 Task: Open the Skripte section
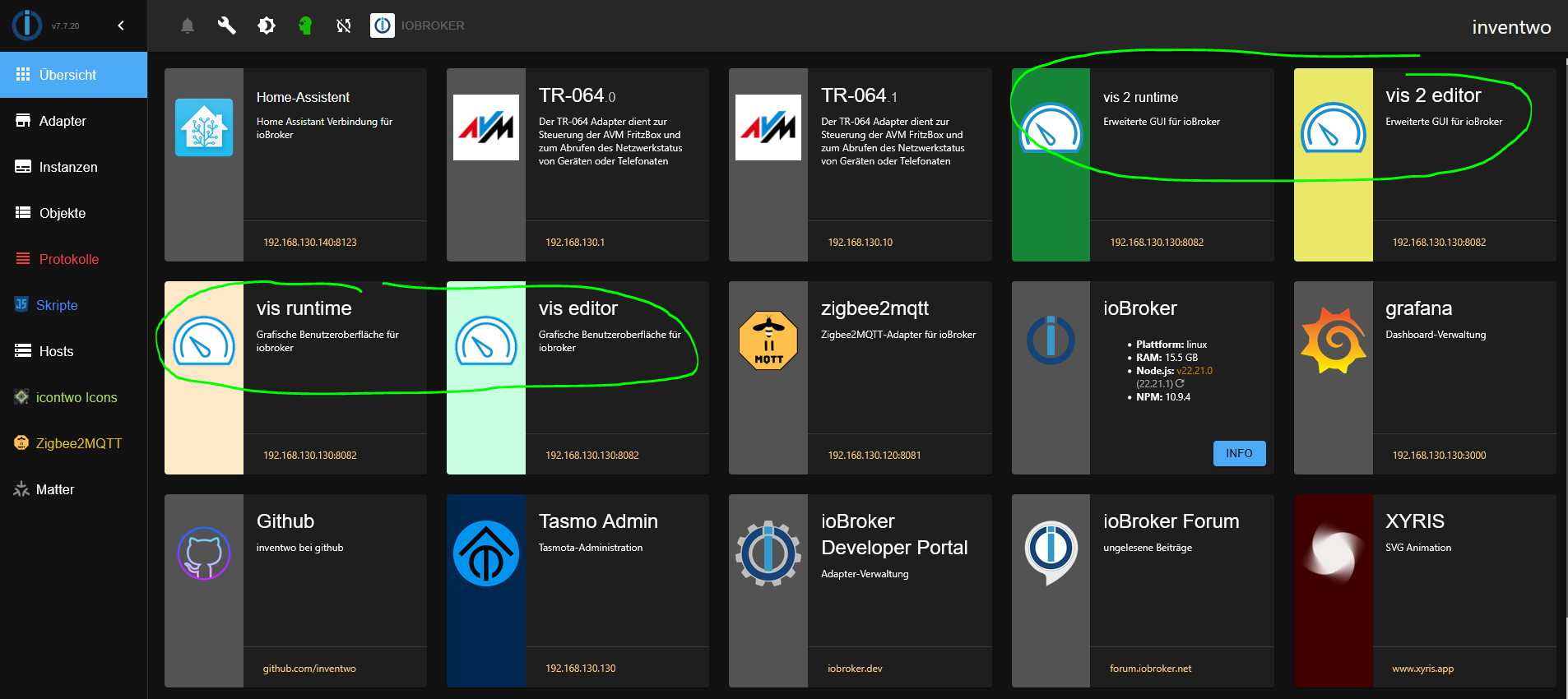tap(74, 305)
